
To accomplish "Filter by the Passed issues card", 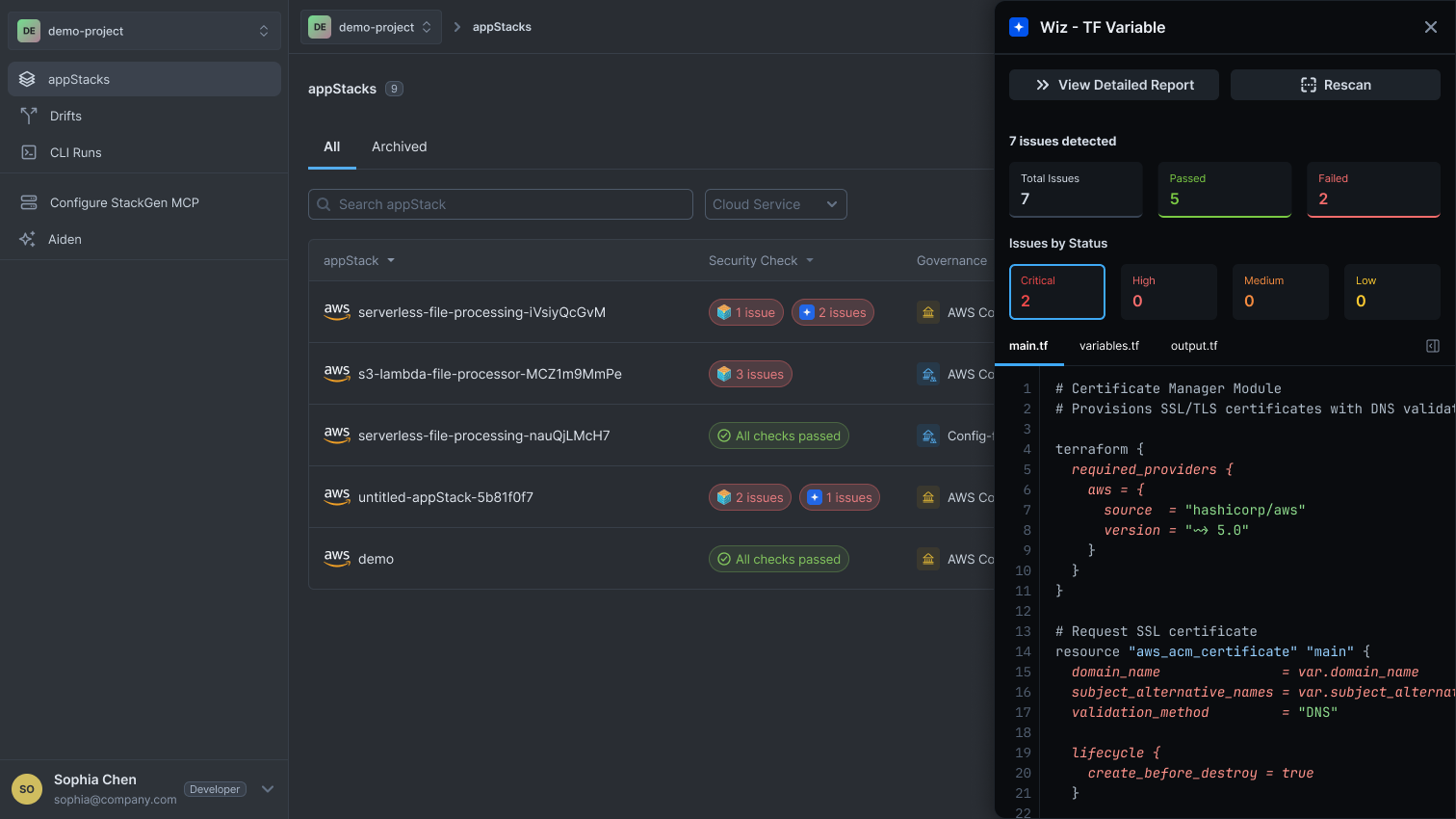I will tap(1224, 190).
